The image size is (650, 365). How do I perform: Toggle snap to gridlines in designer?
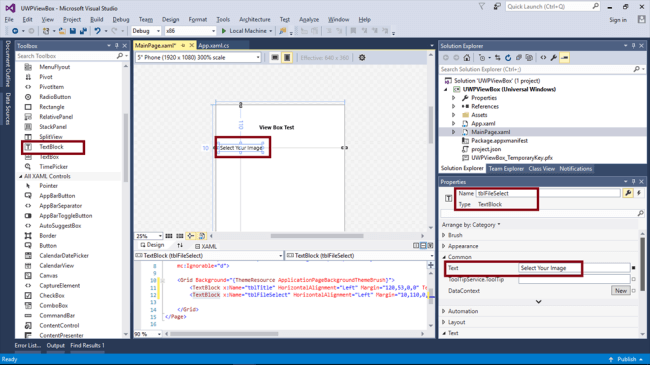[180, 236]
